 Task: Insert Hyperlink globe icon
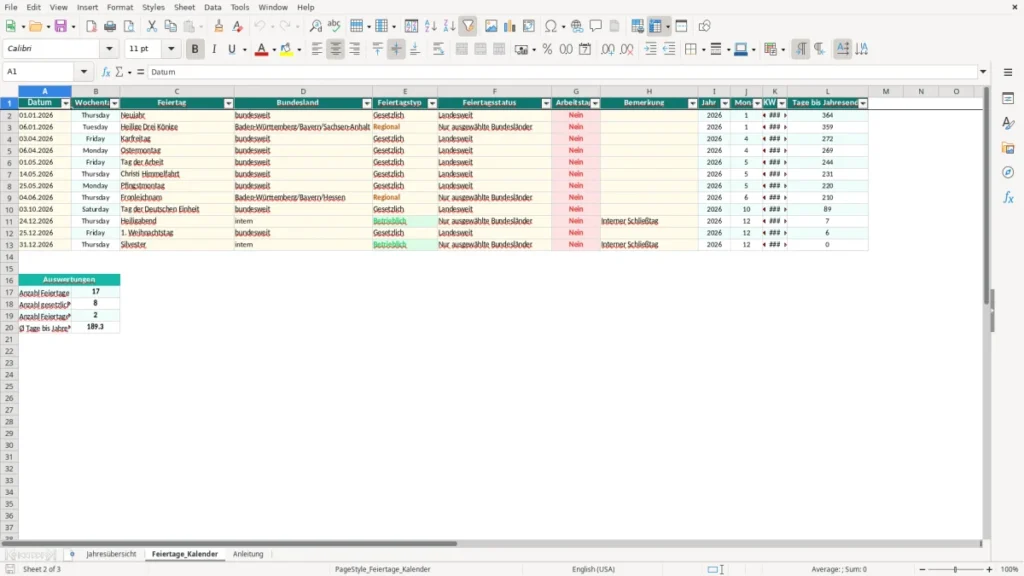pos(577,26)
